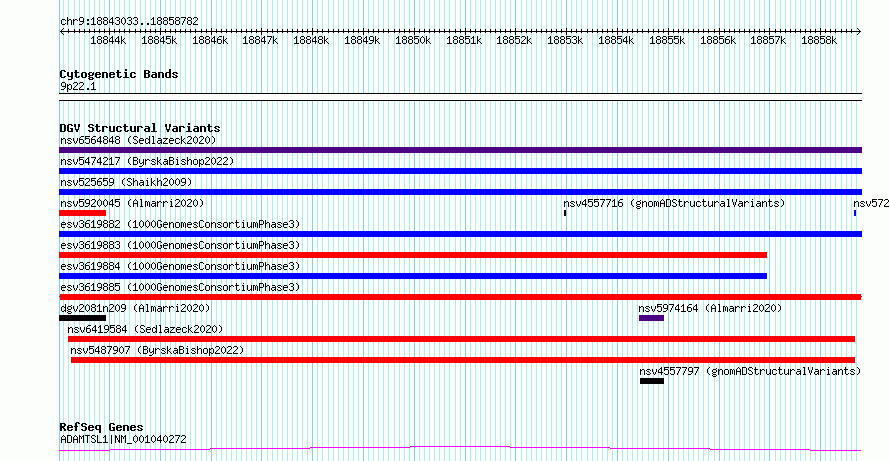This screenshot has height=461, width=890.
Task: Click the 18852k ruler tick label
Action: [514, 41]
